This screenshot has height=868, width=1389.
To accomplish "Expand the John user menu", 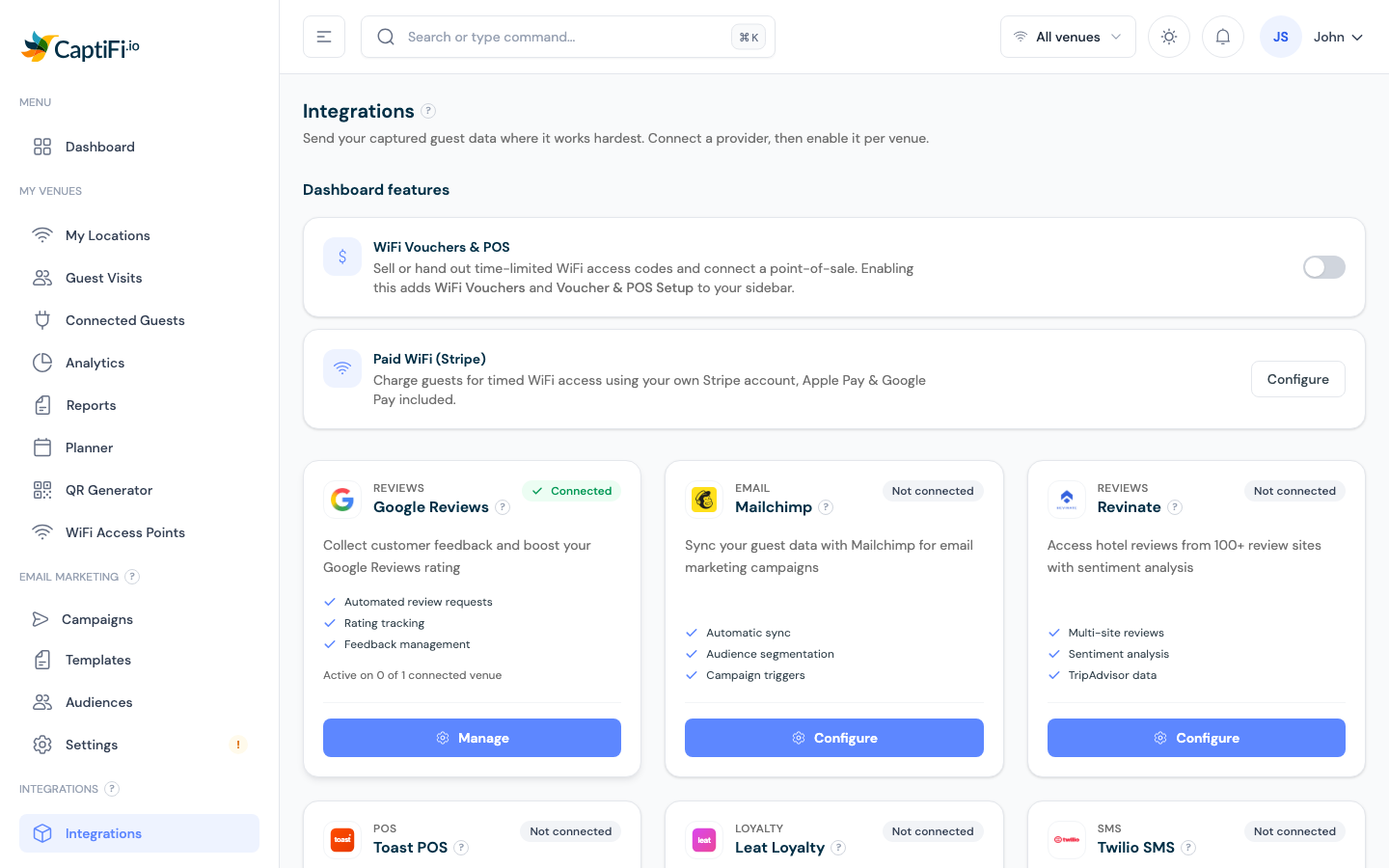I will [x=1338, y=37].
